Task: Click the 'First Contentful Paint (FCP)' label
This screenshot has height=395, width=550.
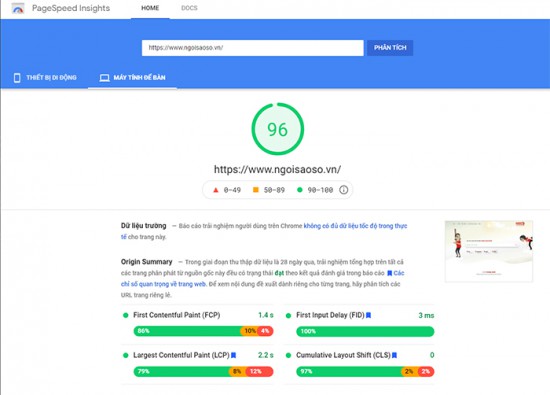Action: pos(177,315)
